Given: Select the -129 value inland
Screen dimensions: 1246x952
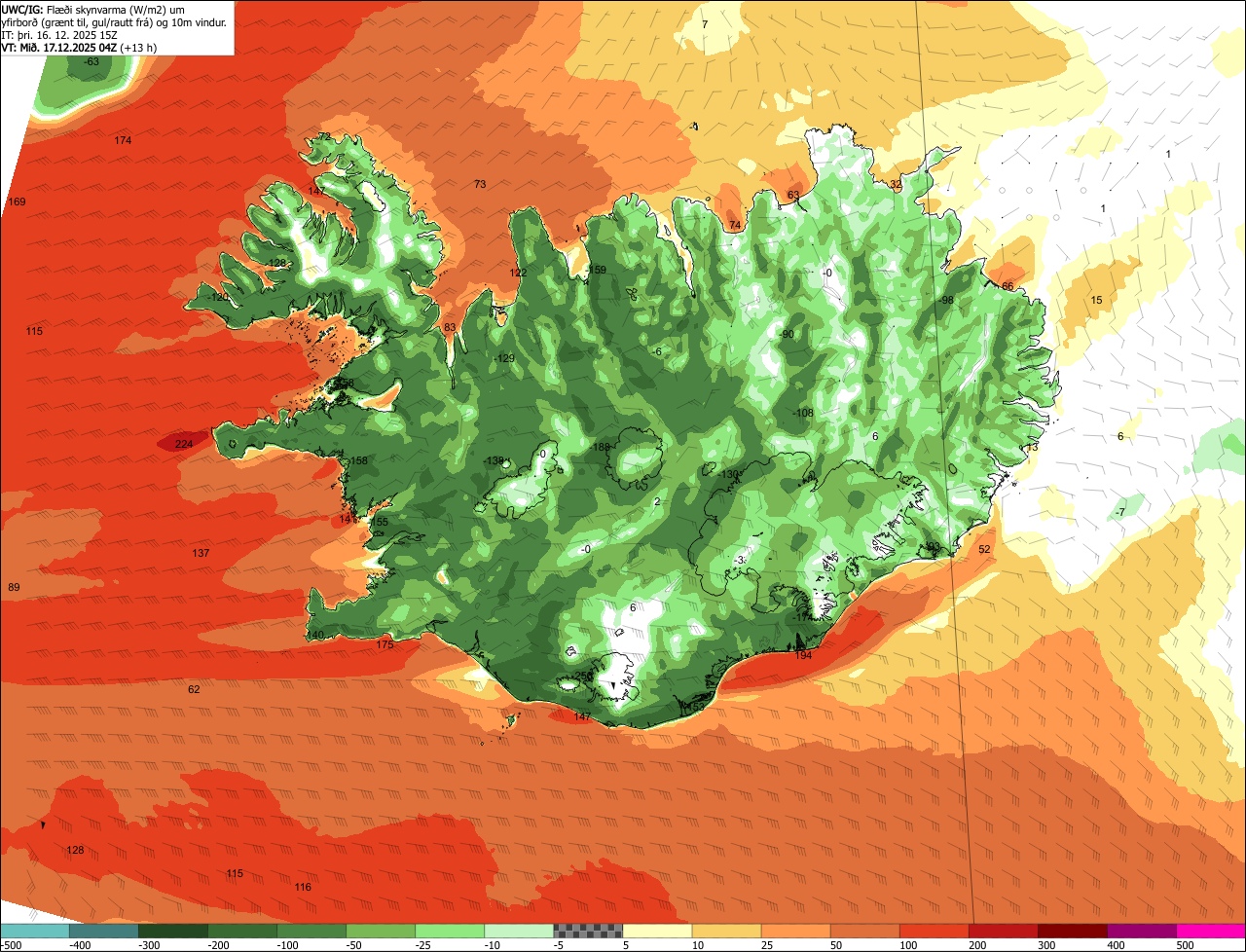Looking at the screenshot, I should point(503,358).
